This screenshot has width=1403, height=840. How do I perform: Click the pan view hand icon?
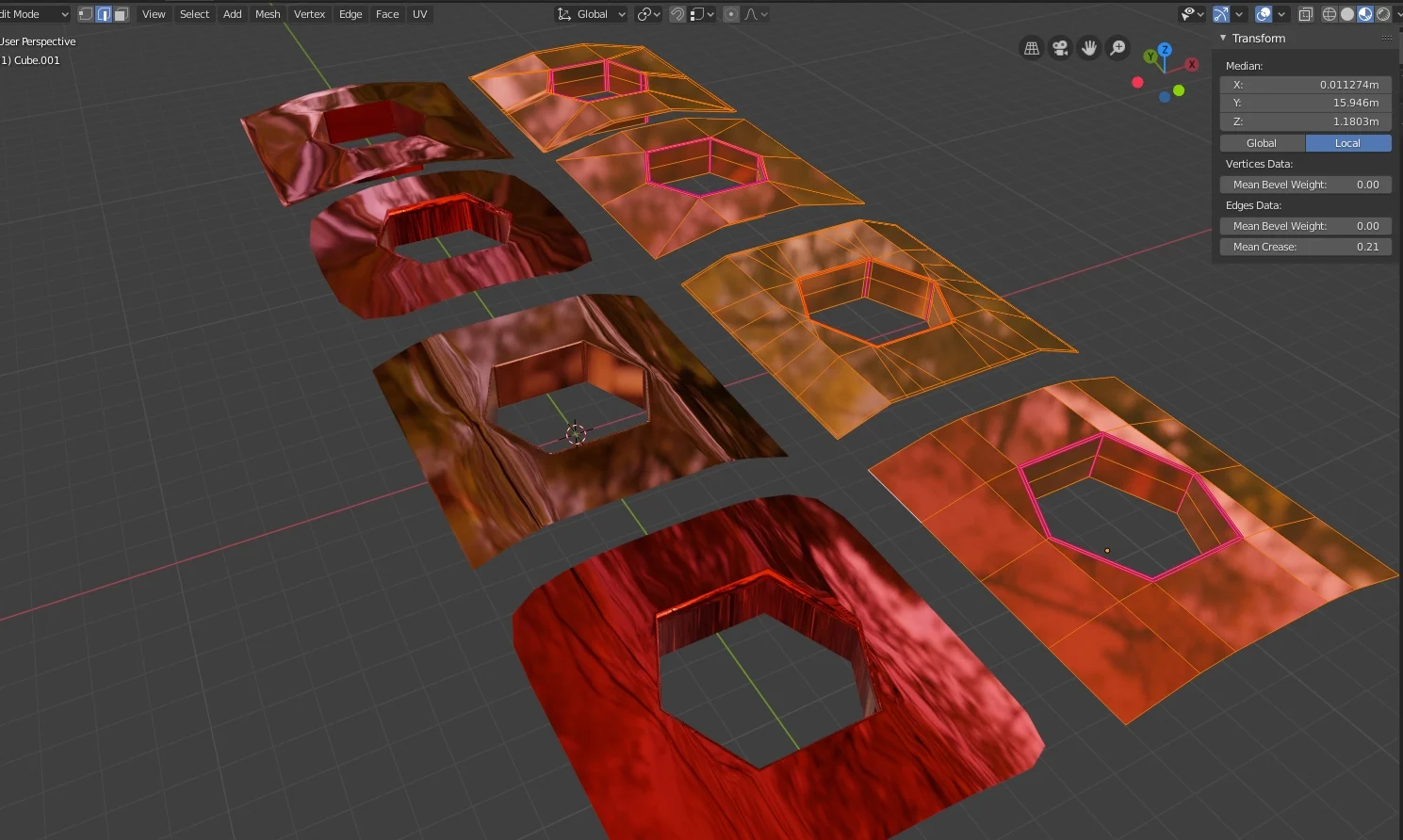(x=1089, y=48)
